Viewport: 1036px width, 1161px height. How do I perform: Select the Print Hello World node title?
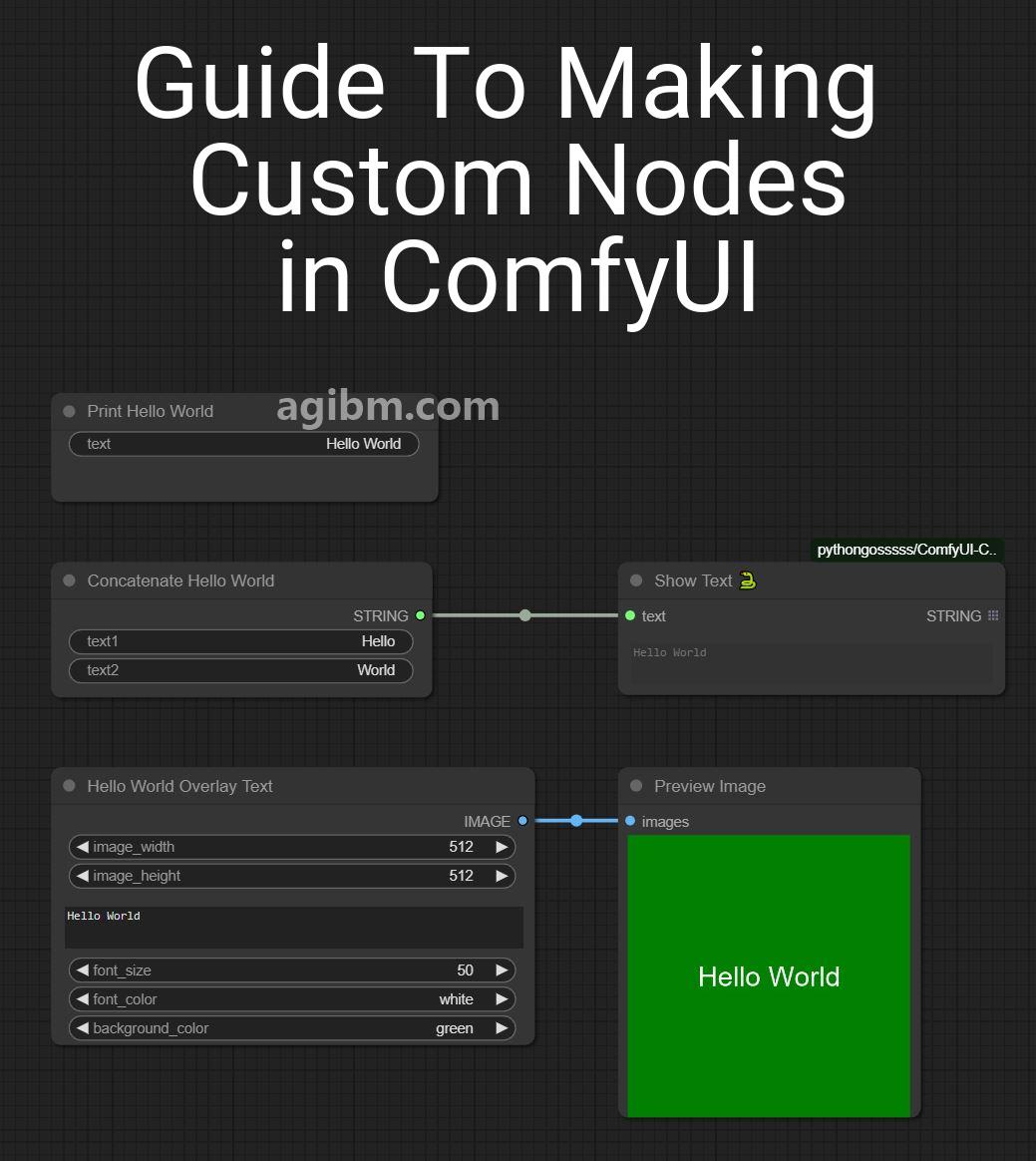pyautogui.click(x=151, y=411)
